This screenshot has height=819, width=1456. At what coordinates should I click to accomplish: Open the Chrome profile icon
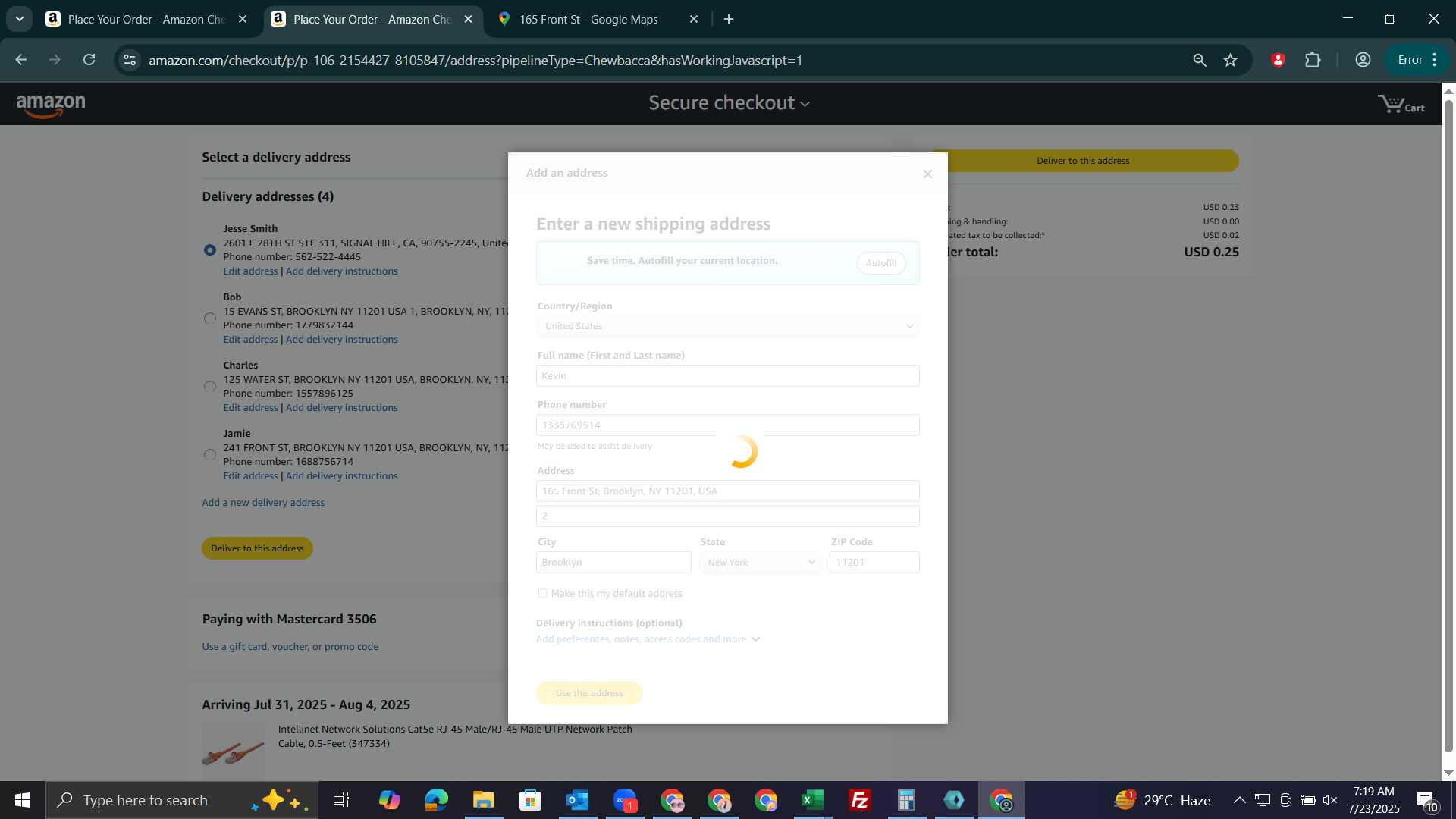(x=1363, y=60)
